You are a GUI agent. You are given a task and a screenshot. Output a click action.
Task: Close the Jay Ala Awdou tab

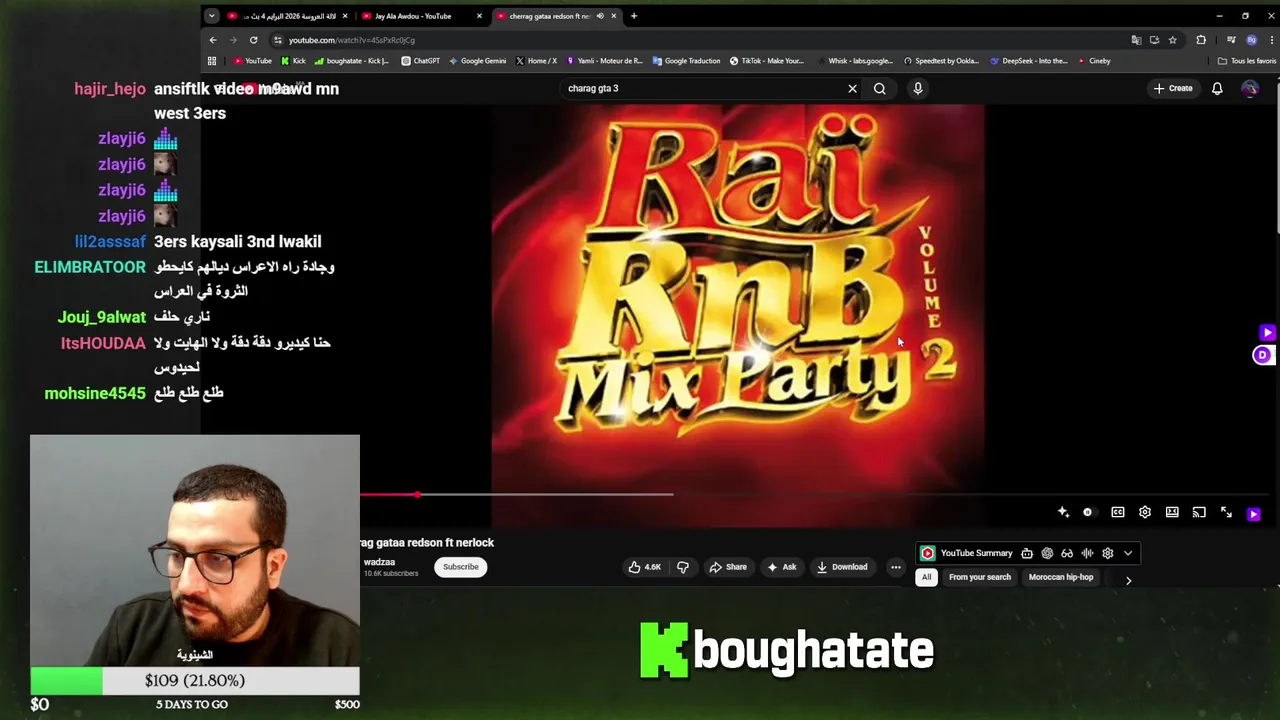tap(479, 16)
